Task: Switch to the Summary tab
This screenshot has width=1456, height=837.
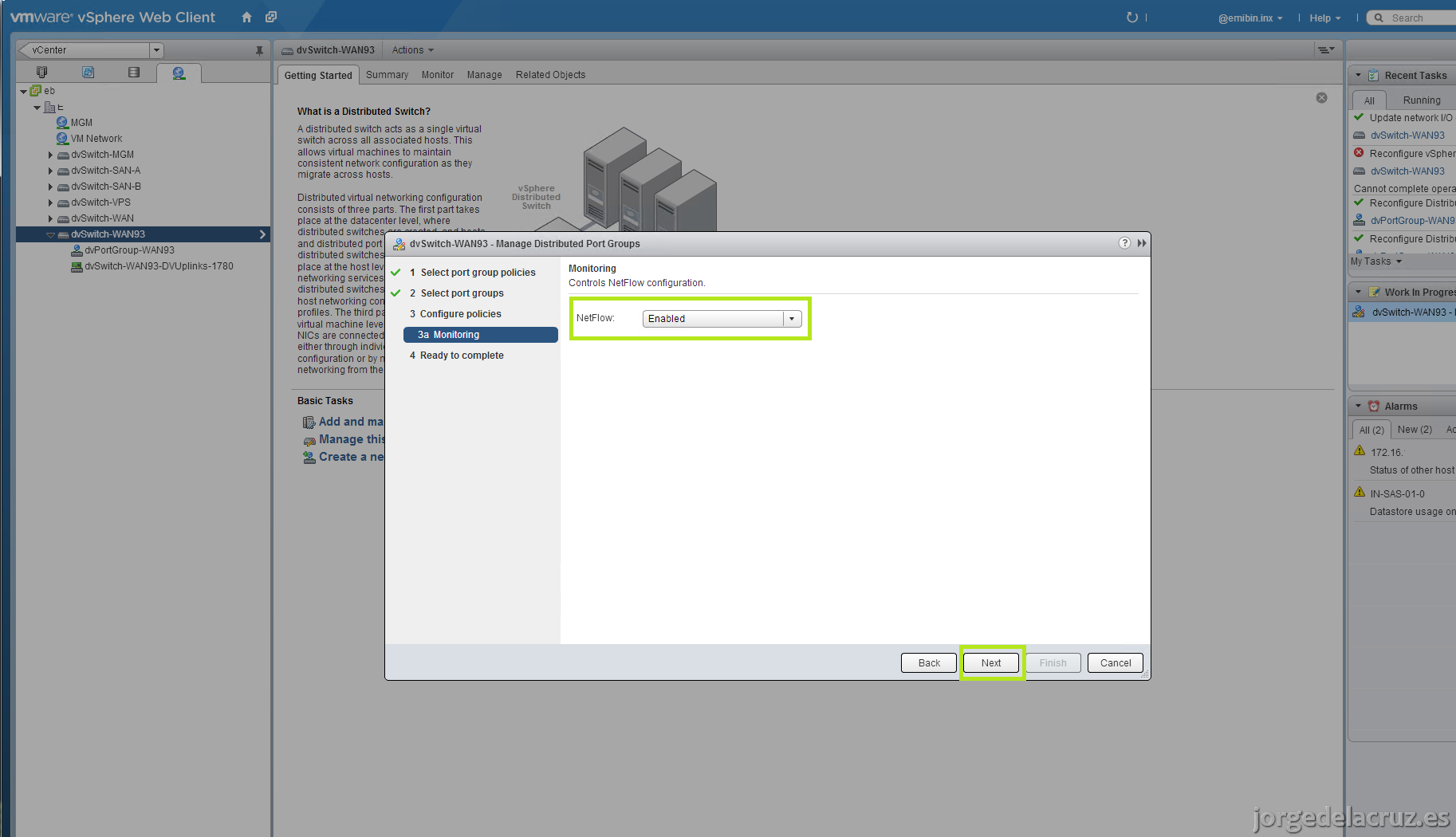Action: coord(387,75)
